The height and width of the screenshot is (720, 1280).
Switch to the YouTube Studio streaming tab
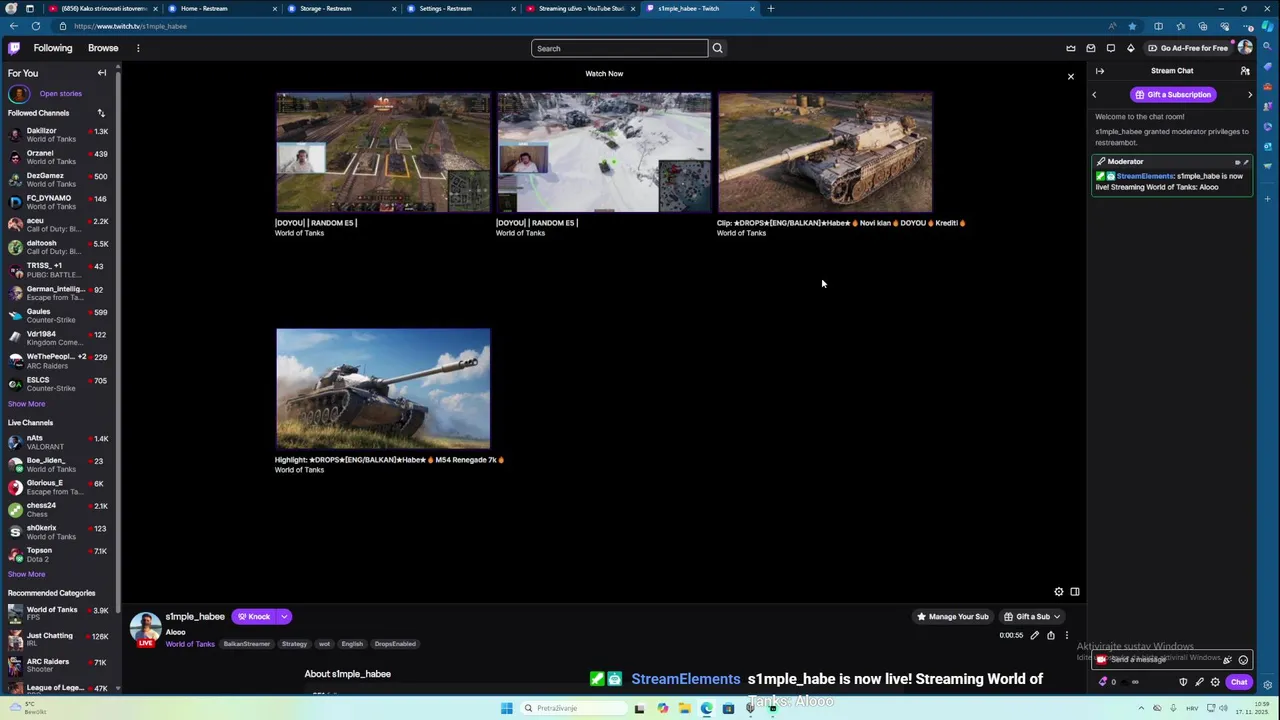click(x=580, y=8)
